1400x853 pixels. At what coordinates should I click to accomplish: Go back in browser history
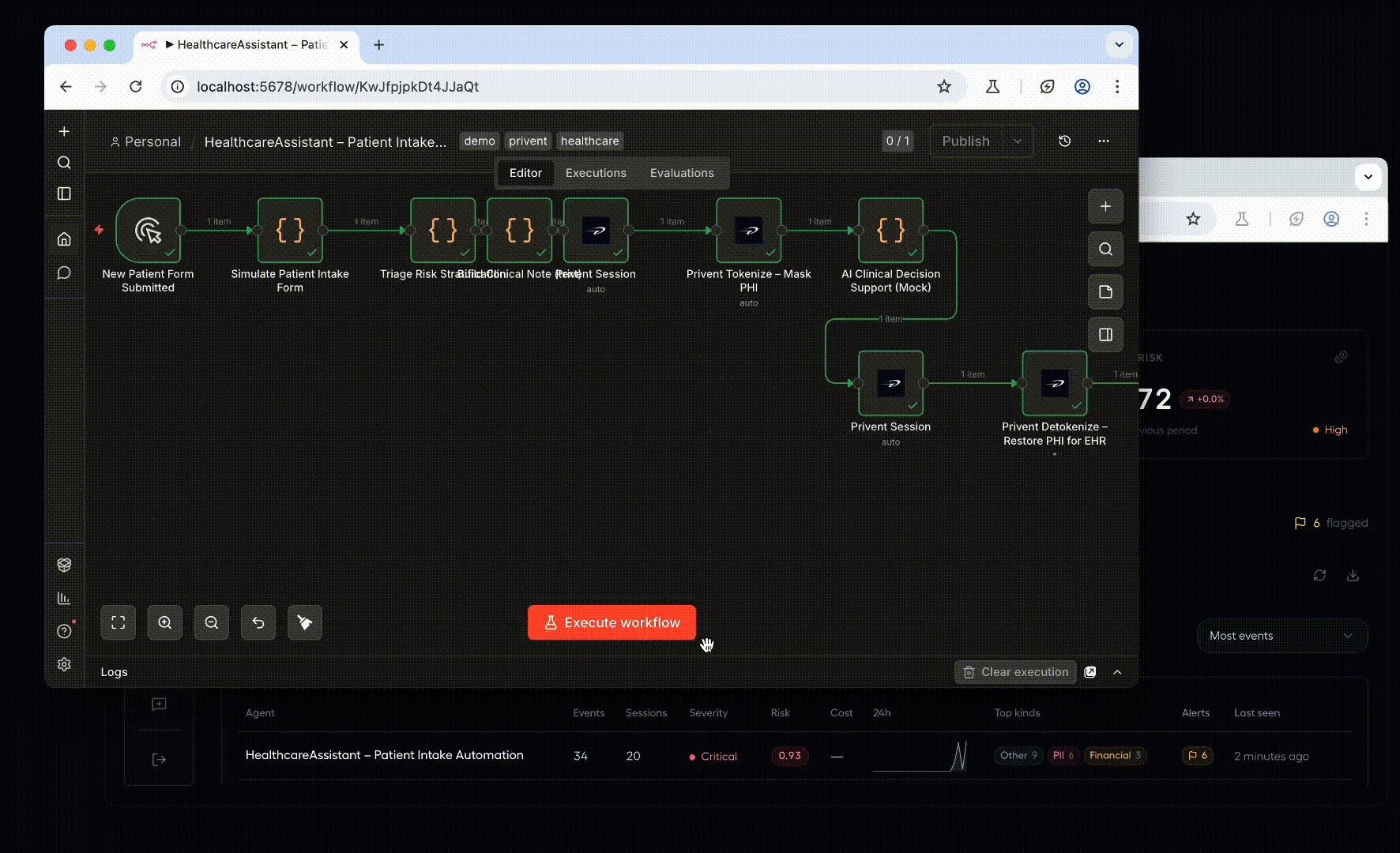[x=66, y=87]
